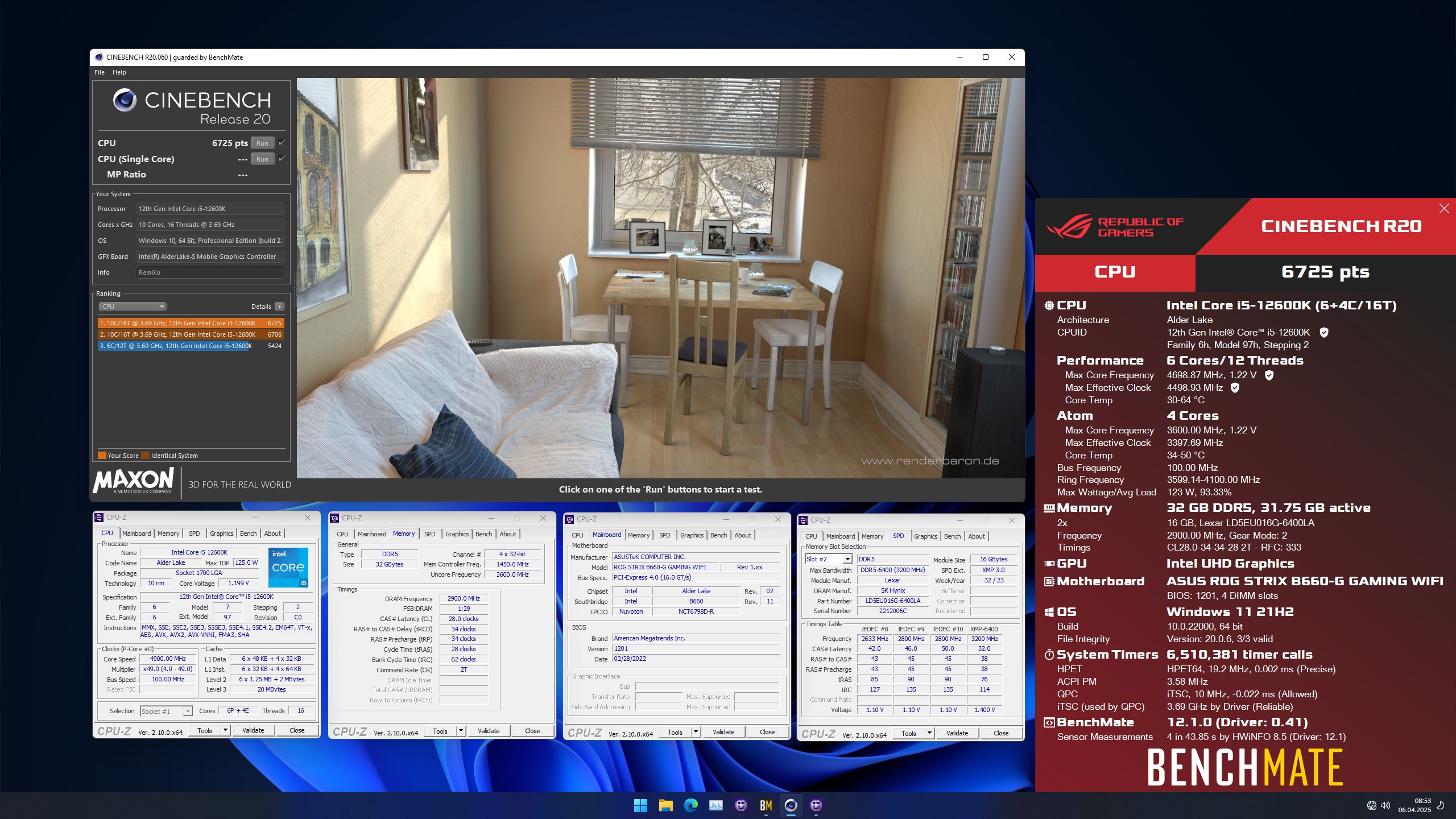This screenshot has height=819, width=1456.
Task: Switch to Cinebench taskbar icon
Action: (x=791, y=805)
